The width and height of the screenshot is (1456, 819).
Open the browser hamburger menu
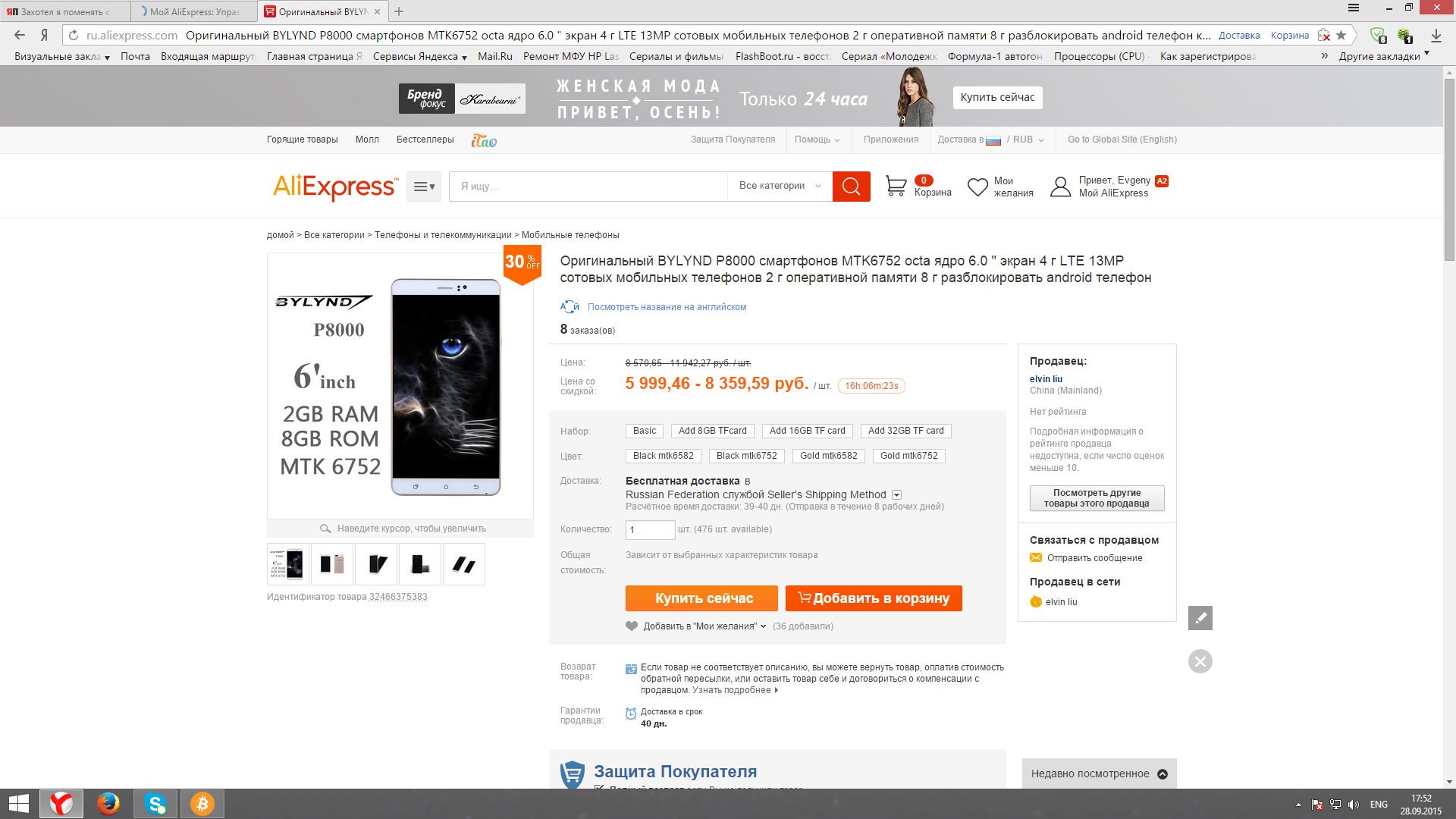tap(1354, 8)
